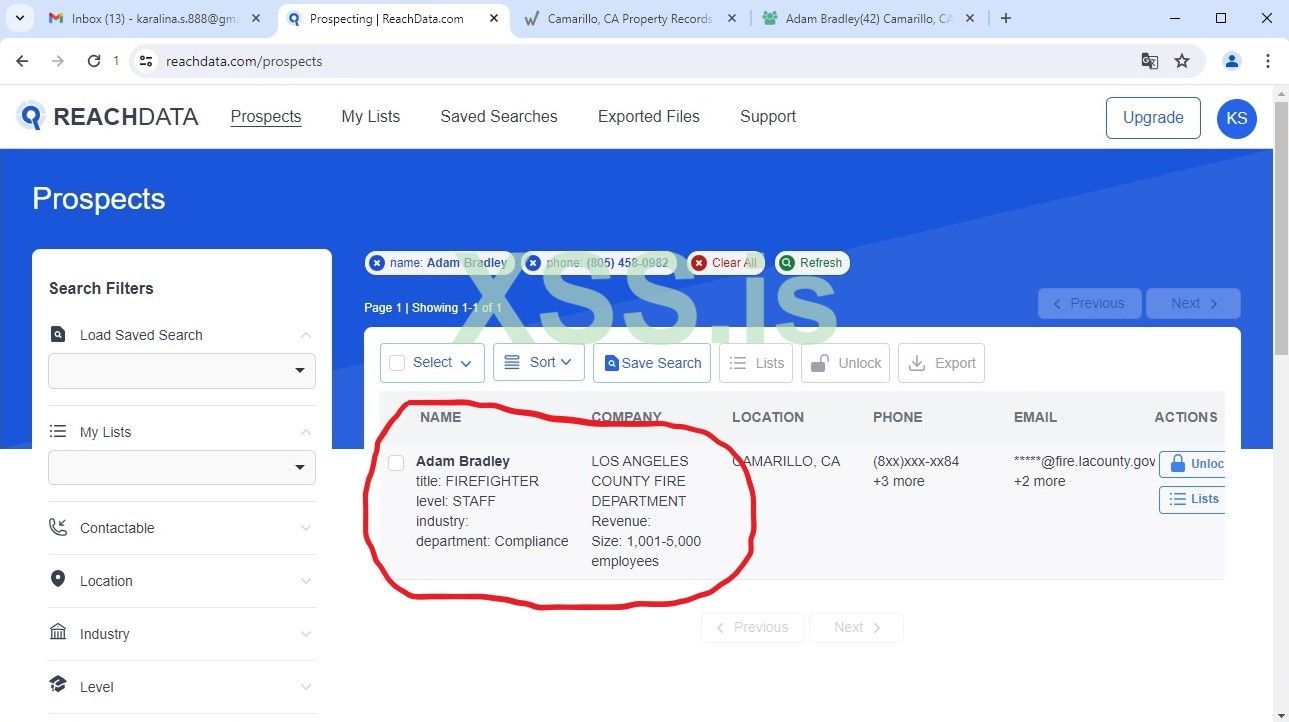Open a new browser tab
1289x722 pixels.
pyautogui.click(x=1006, y=18)
